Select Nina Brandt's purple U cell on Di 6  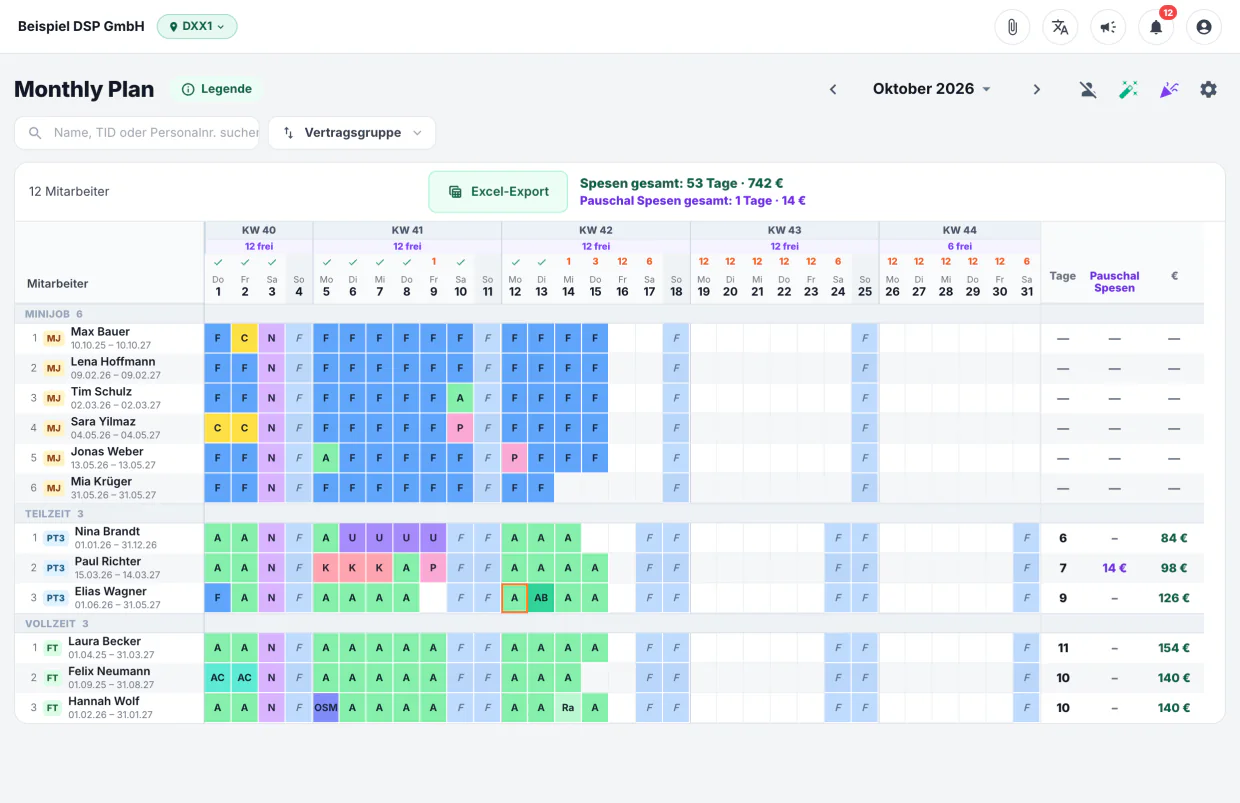[x=353, y=538]
